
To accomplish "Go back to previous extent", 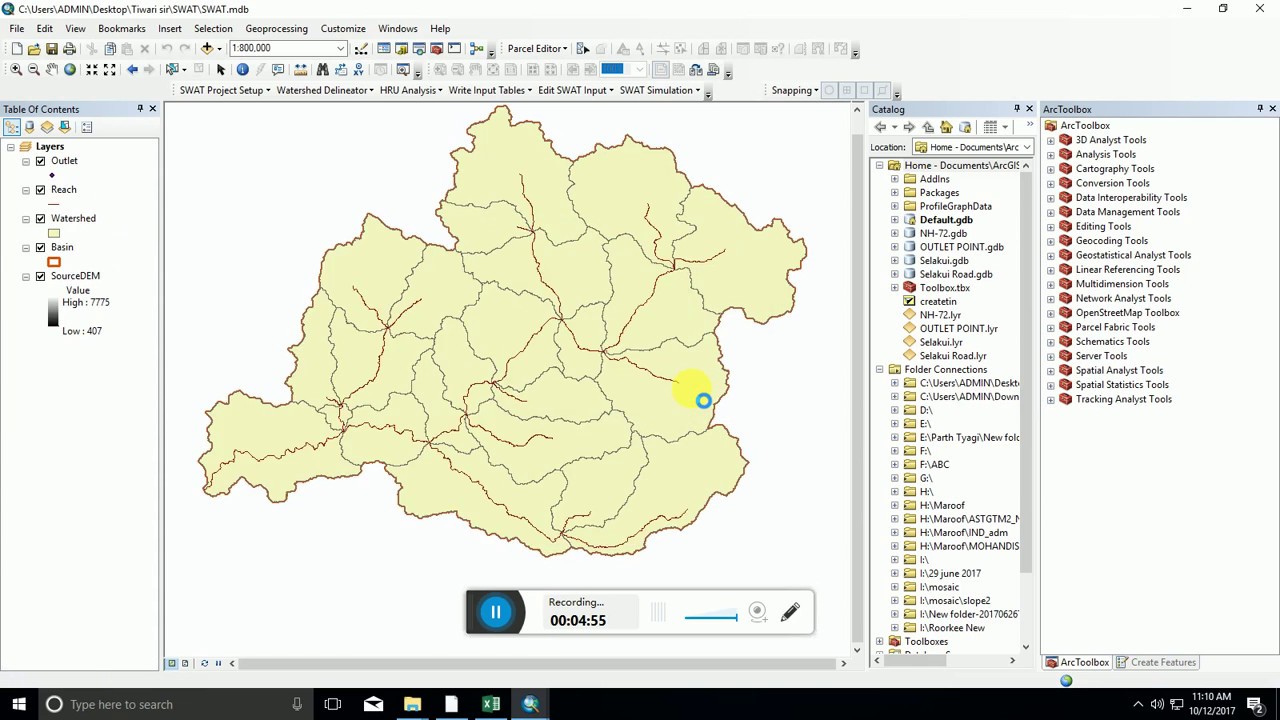I will (132, 69).
